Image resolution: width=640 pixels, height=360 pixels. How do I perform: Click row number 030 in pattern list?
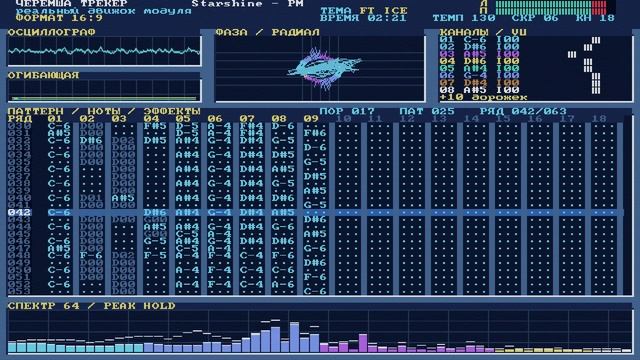coord(20,126)
